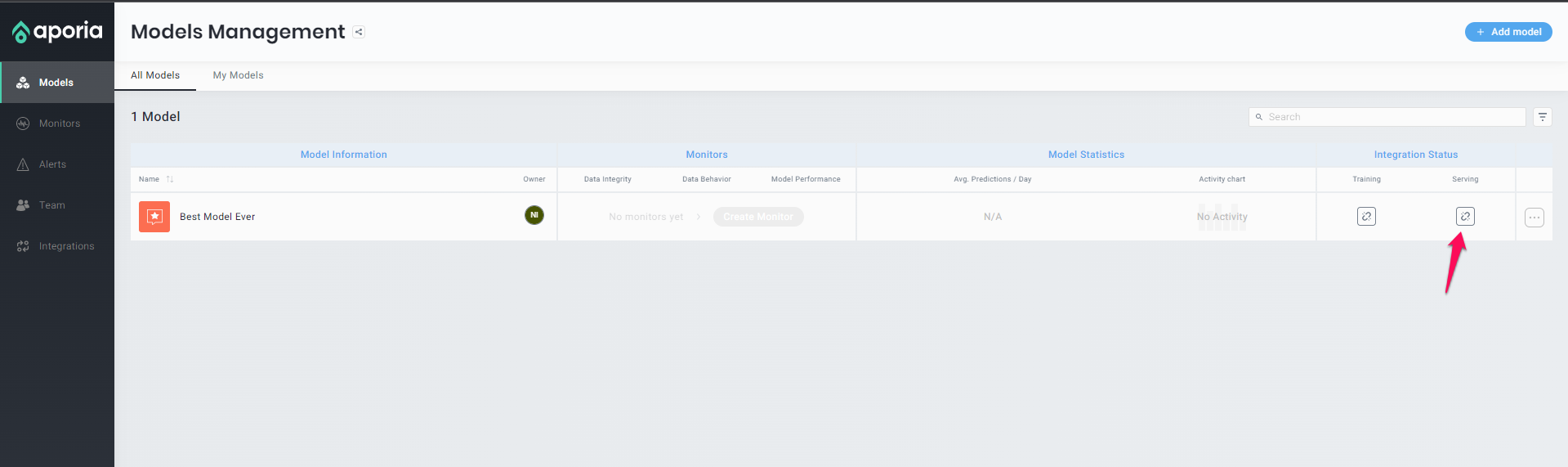
Task: Switch to the My Models tab
Action: coord(238,75)
